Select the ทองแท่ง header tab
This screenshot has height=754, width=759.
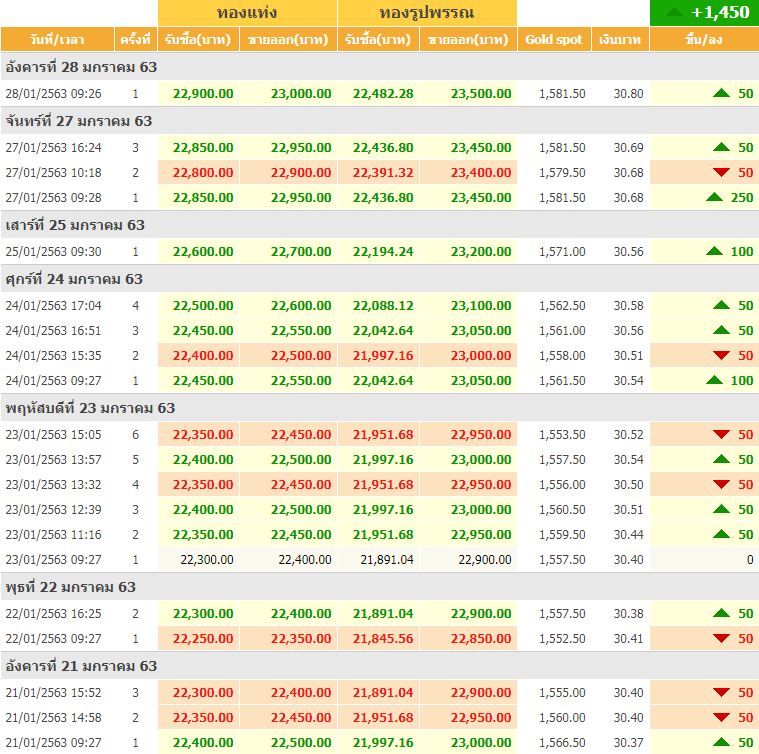[247, 13]
